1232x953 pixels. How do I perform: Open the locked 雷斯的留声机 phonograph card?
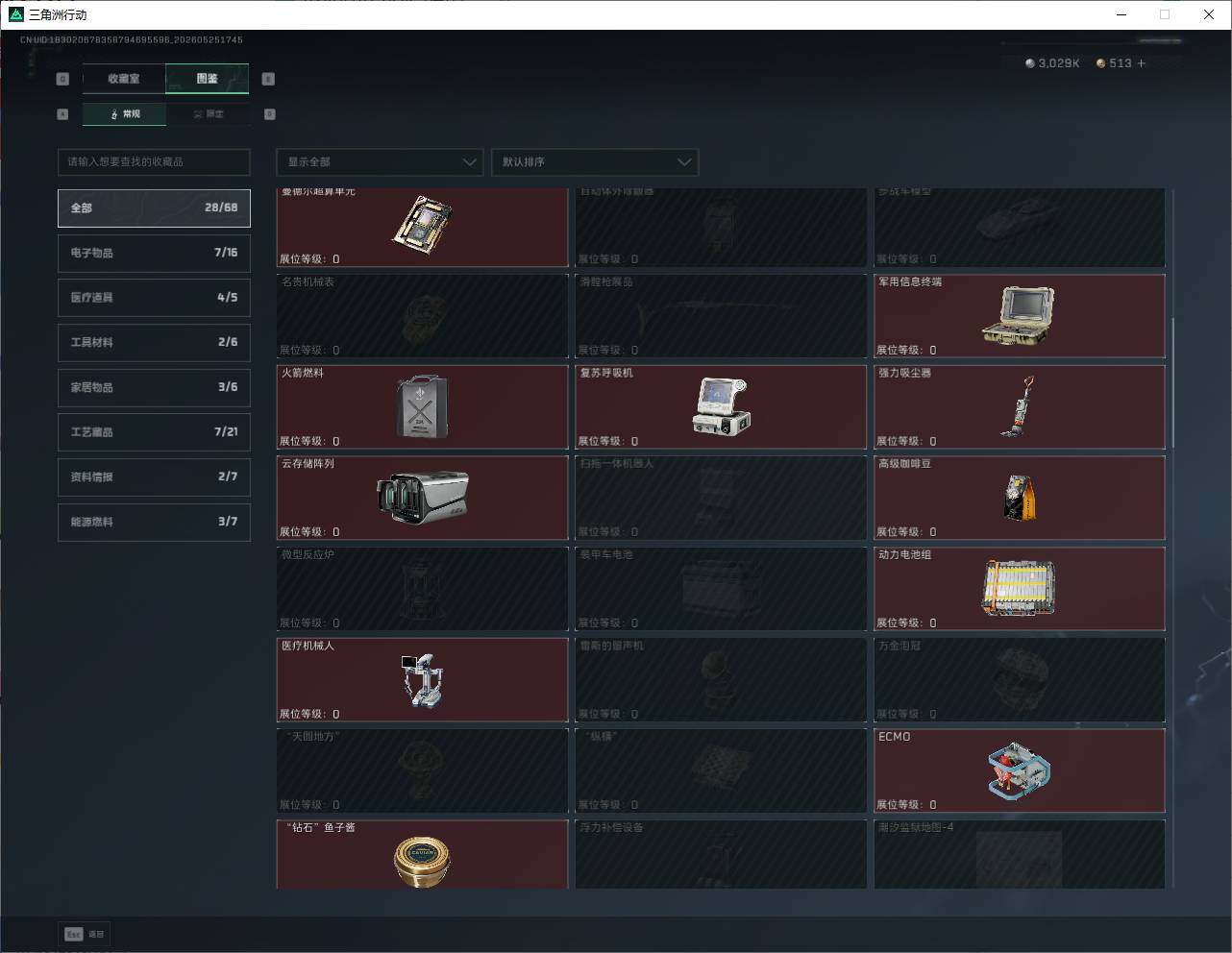point(721,679)
